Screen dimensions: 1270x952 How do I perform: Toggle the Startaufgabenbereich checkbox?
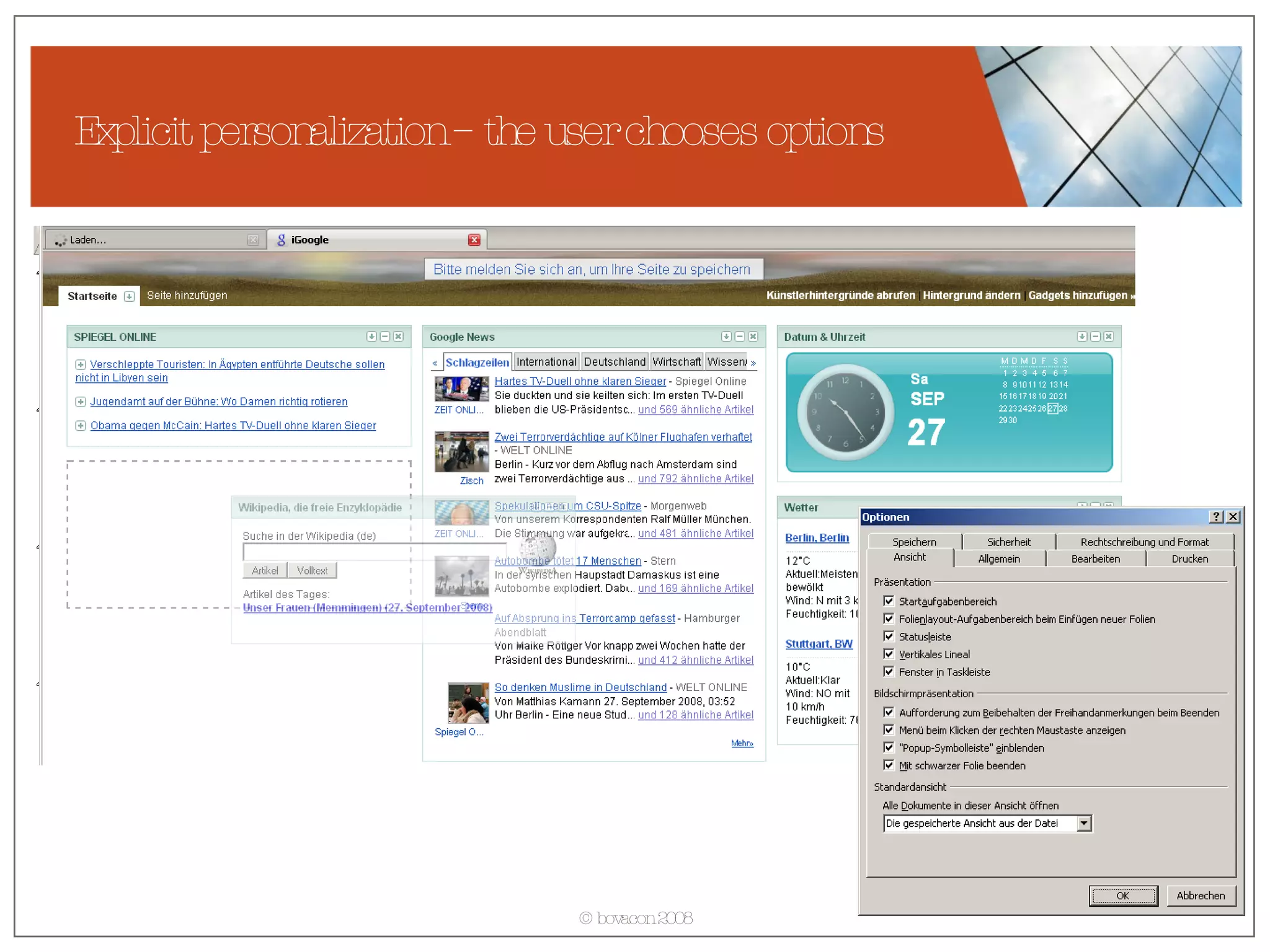889,601
